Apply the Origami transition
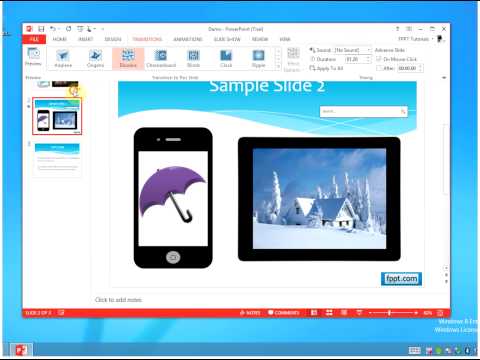 click(95, 58)
